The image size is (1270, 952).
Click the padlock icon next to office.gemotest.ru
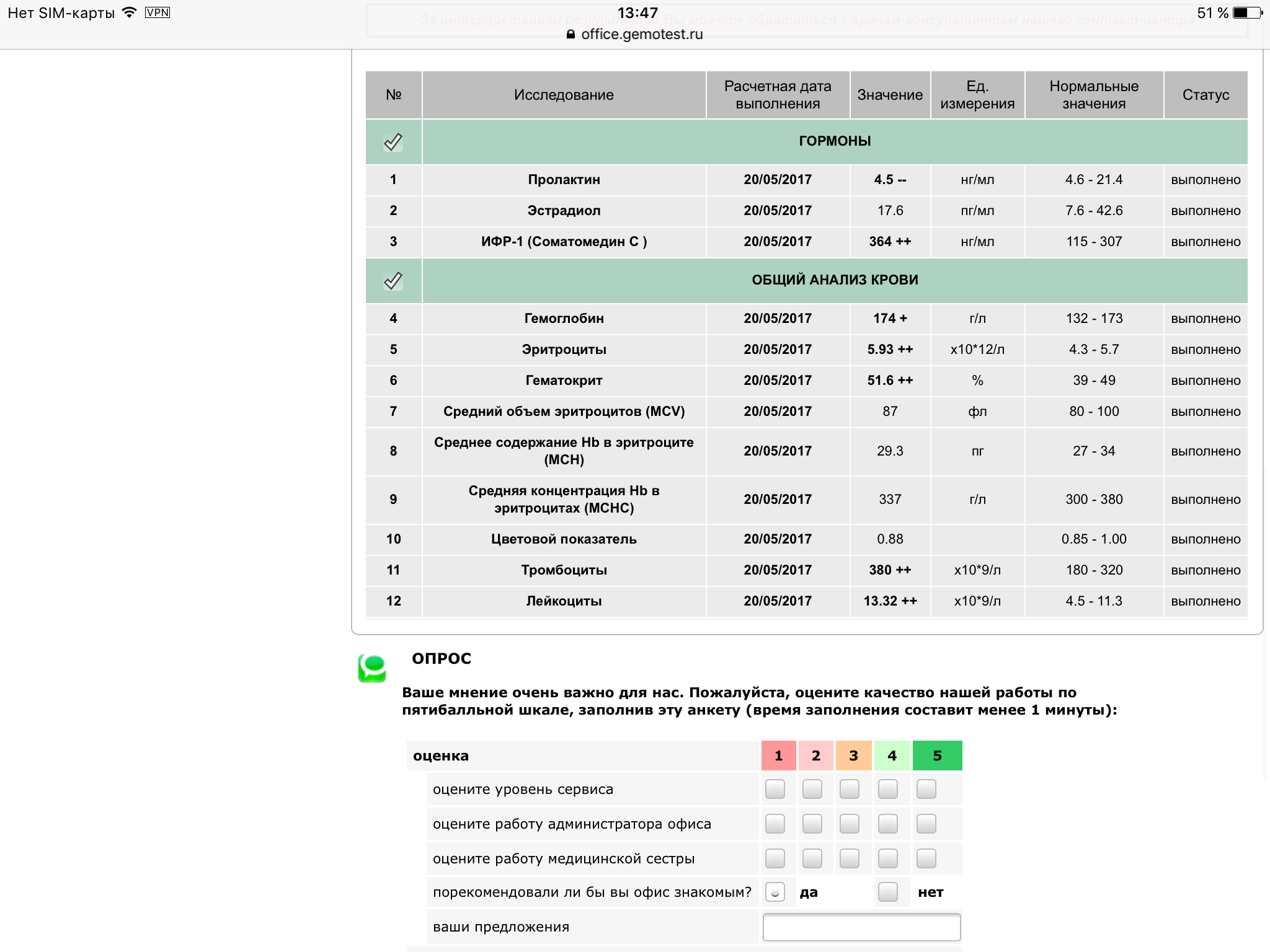(x=570, y=35)
